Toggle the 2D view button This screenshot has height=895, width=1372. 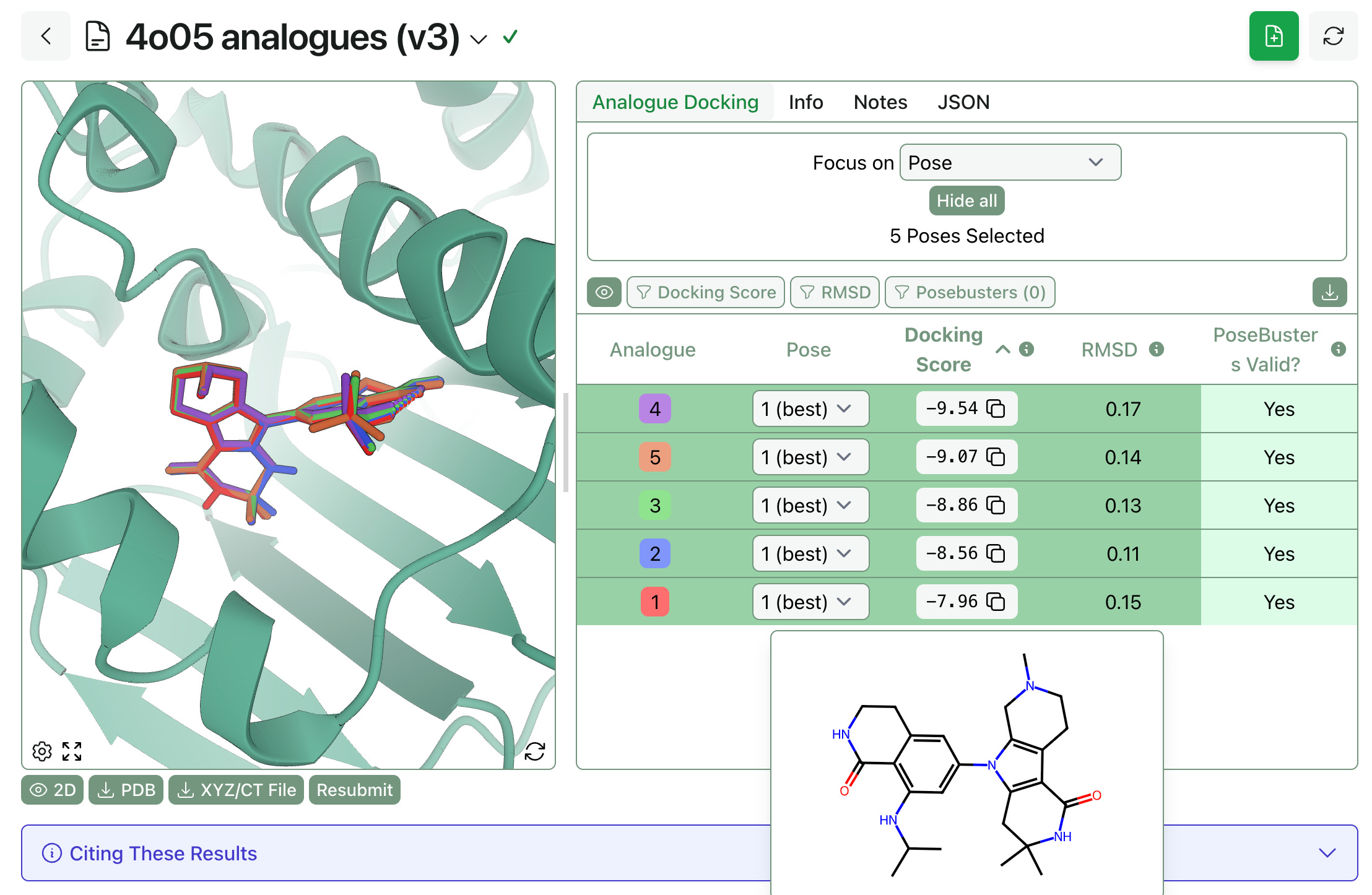point(53,790)
